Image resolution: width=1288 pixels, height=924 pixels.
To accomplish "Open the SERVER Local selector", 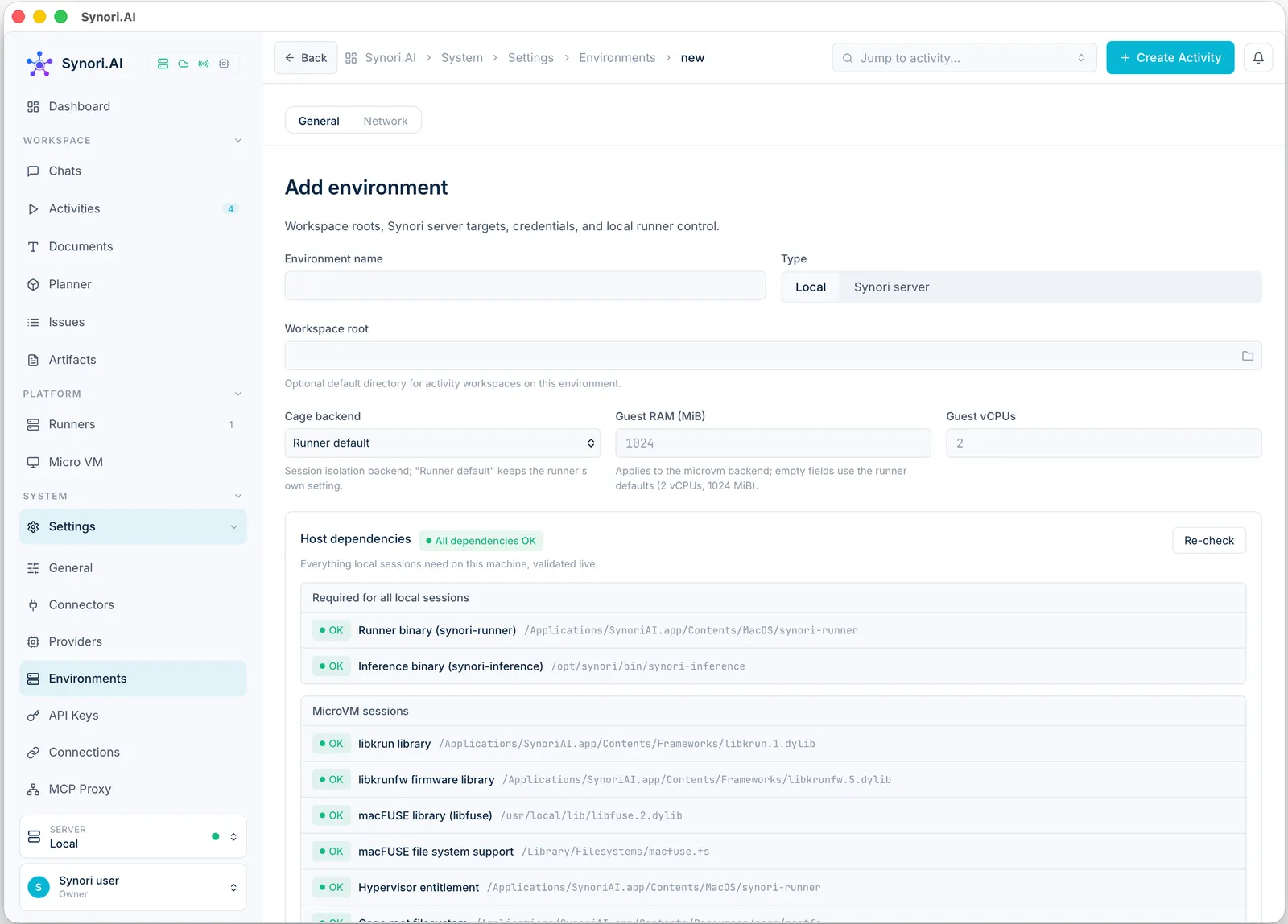I will [x=133, y=837].
